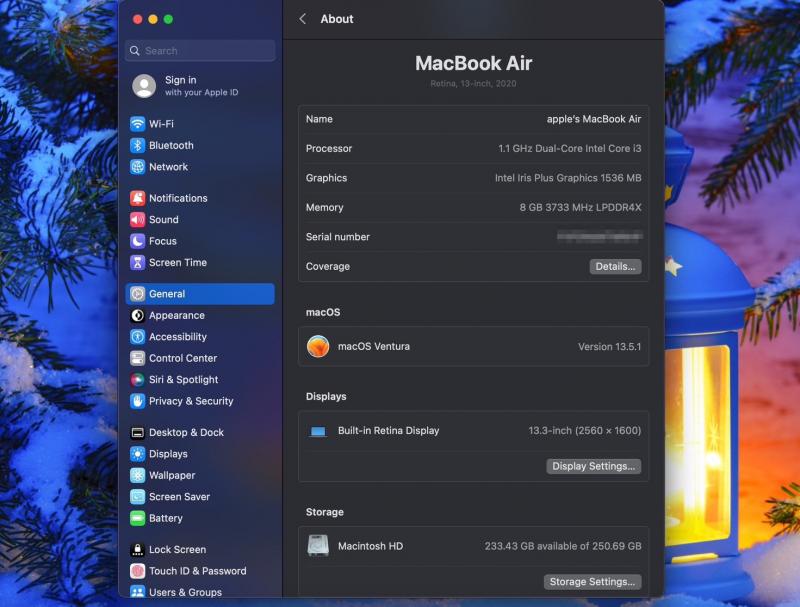Go back using the chevron arrow
This screenshot has height=607, width=800.
point(303,19)
